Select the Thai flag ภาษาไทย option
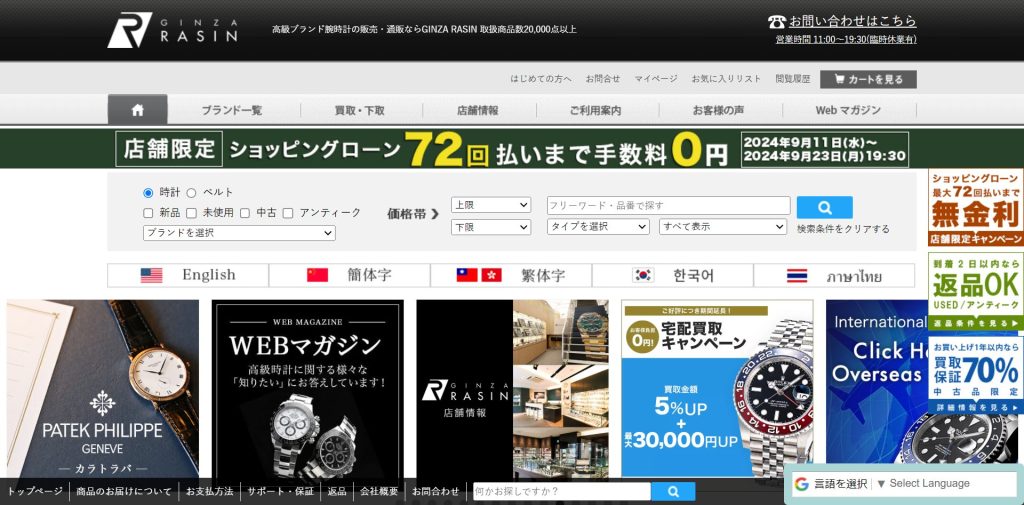 click(835, 275)
